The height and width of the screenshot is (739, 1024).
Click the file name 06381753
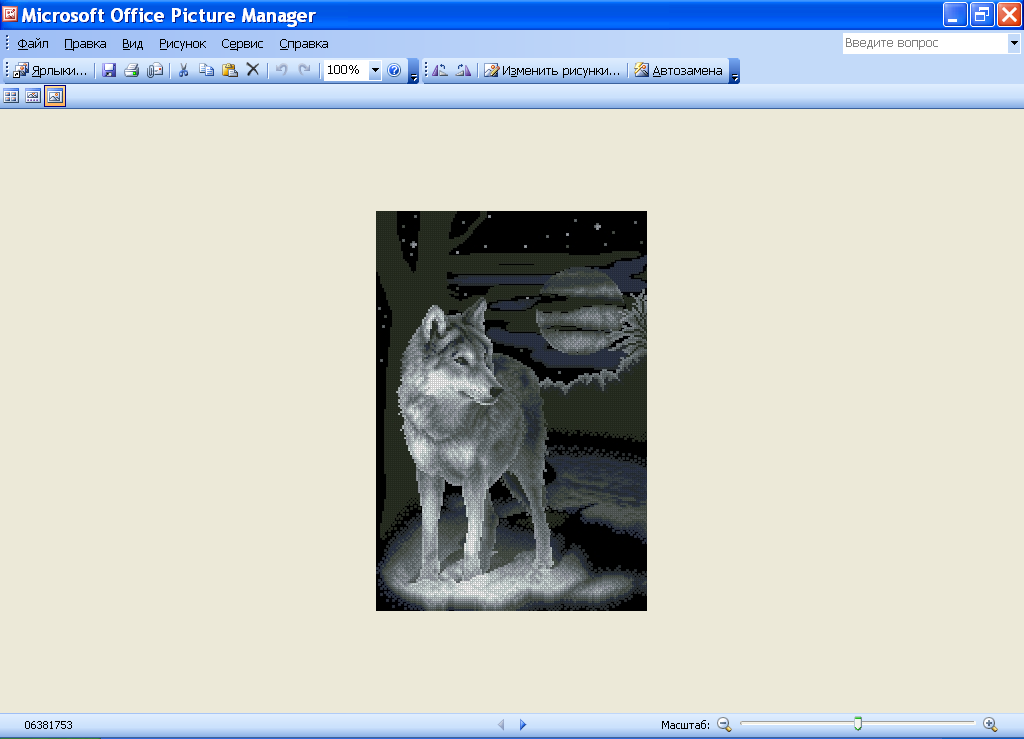tap(48, 725)
